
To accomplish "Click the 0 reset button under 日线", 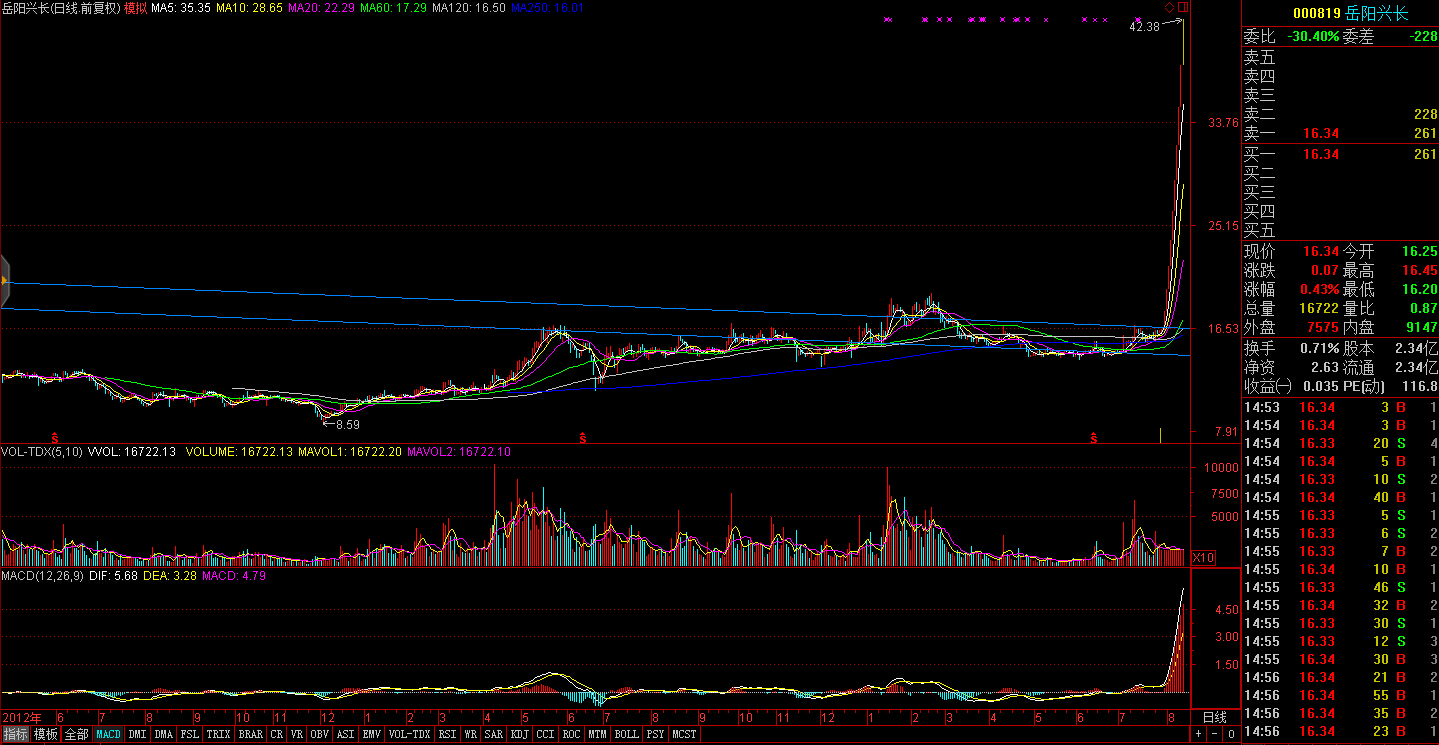I will click(x=1231, y=735).
